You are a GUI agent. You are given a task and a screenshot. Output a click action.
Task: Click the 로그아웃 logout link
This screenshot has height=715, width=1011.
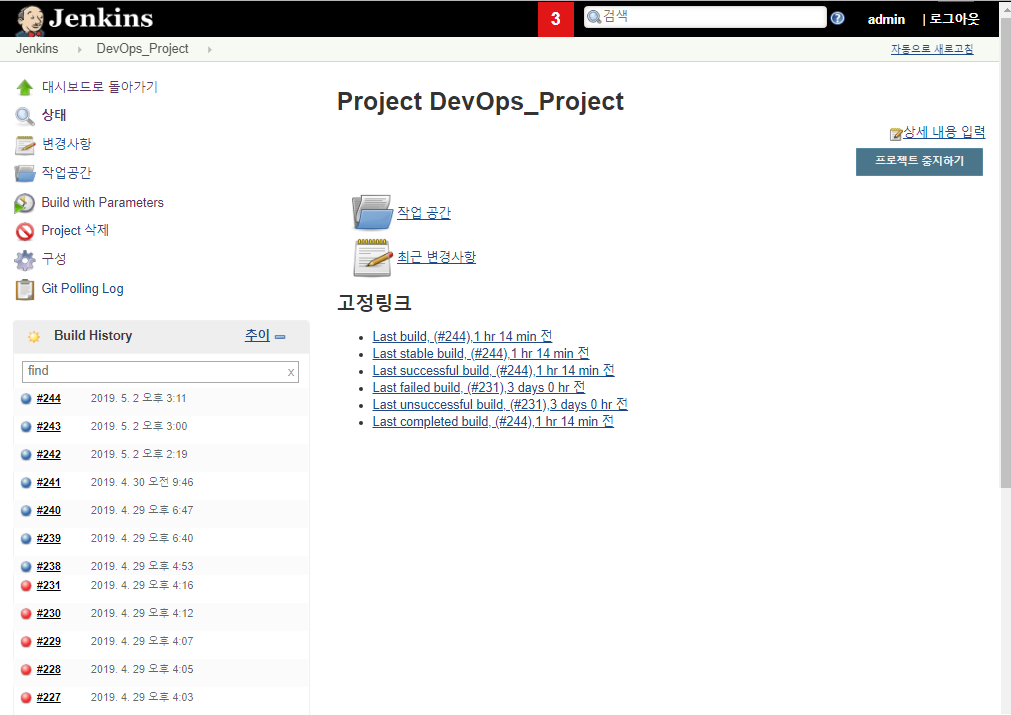[x=954, y=19]
